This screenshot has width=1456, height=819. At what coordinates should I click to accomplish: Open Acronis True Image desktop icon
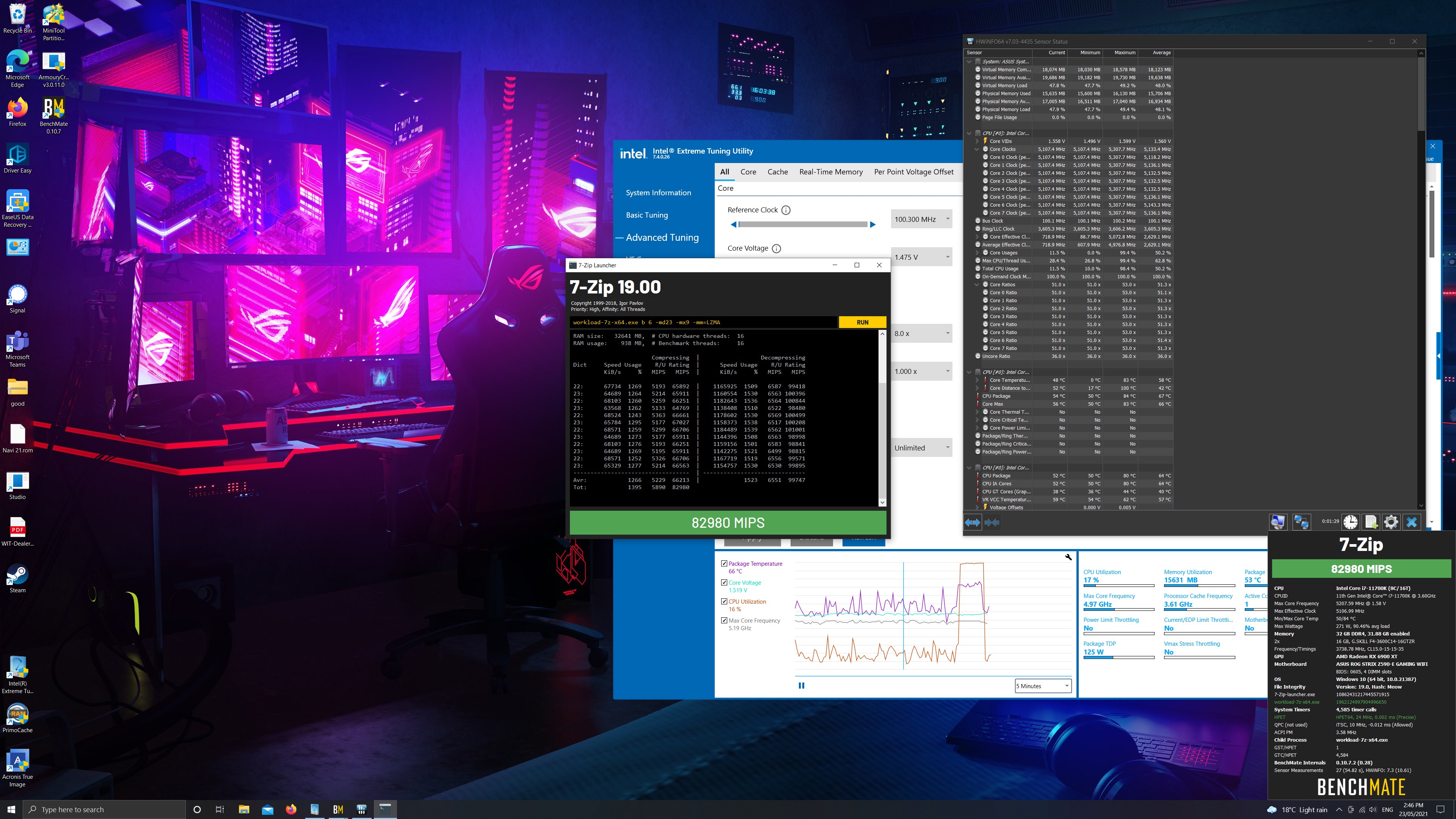click(x=17, y=768)
